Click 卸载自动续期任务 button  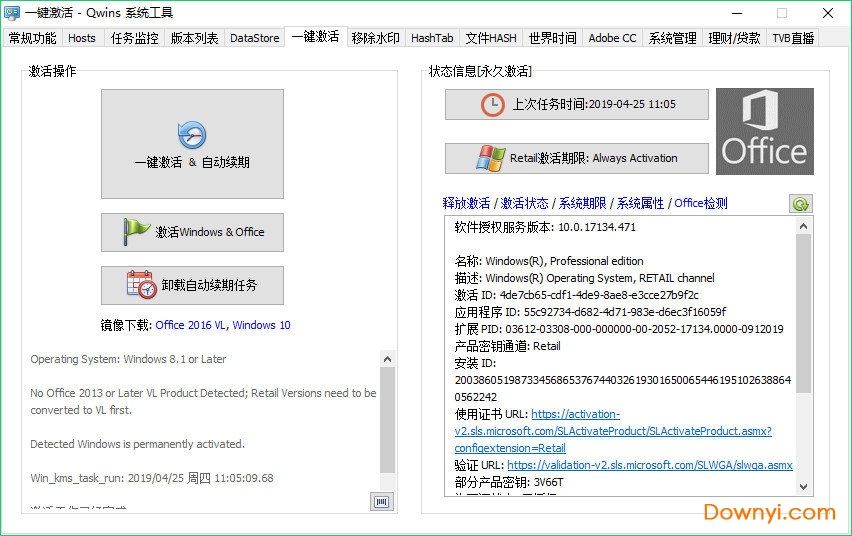192,285
